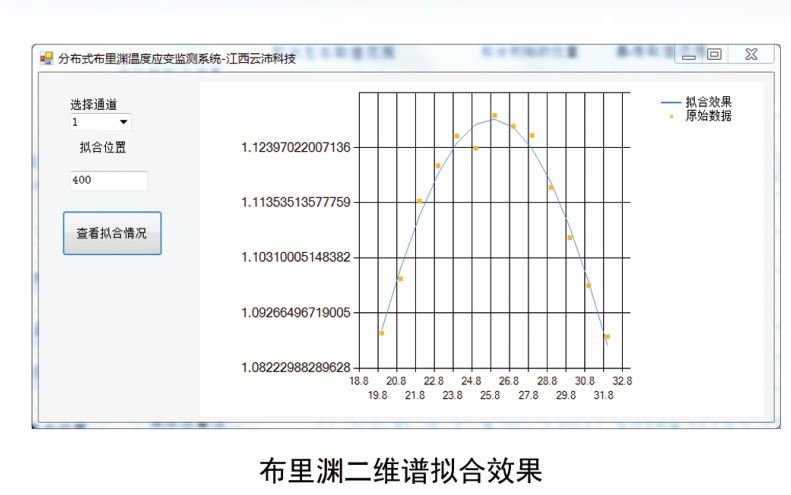The height and width of the screenshot is (495, 791).
Task: Click the leftmost orange data point near 19.8
Action: 381,333
